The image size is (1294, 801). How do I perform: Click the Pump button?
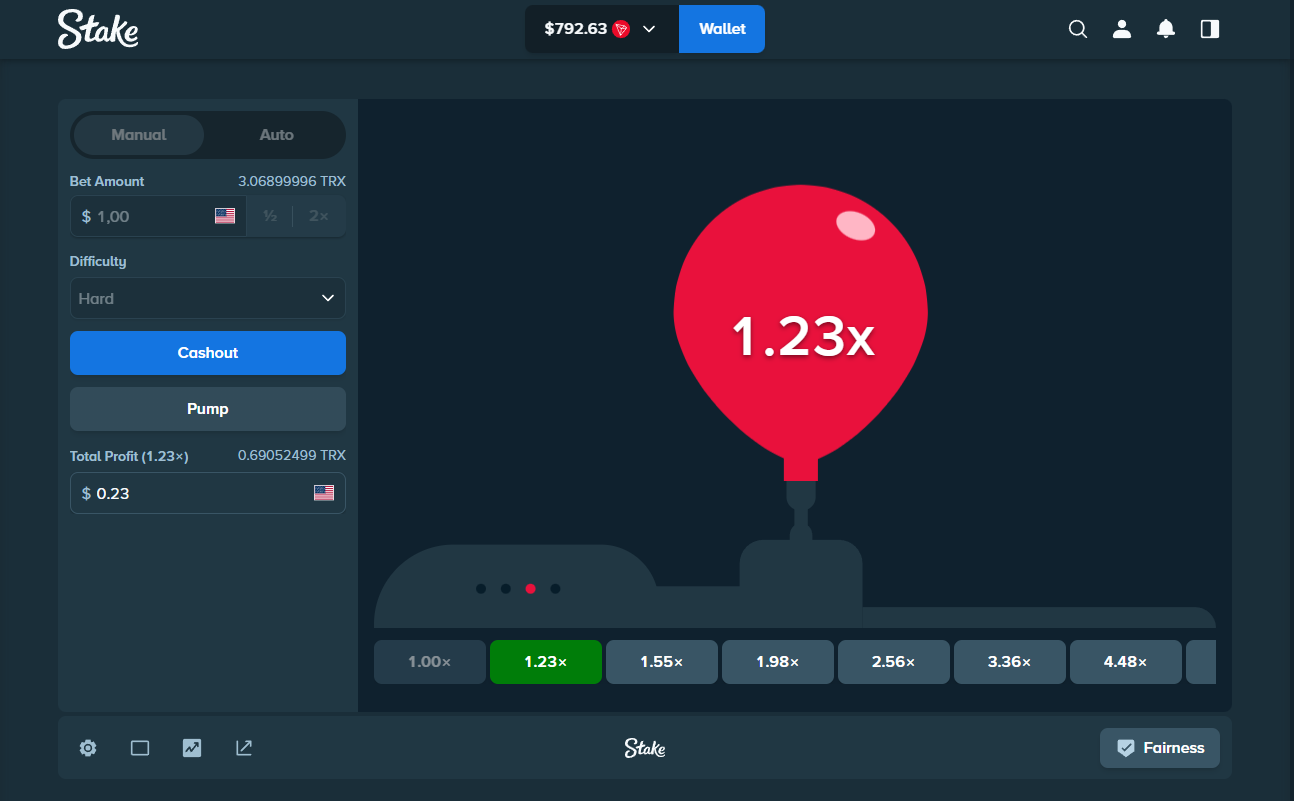click(x=208, y=409)
